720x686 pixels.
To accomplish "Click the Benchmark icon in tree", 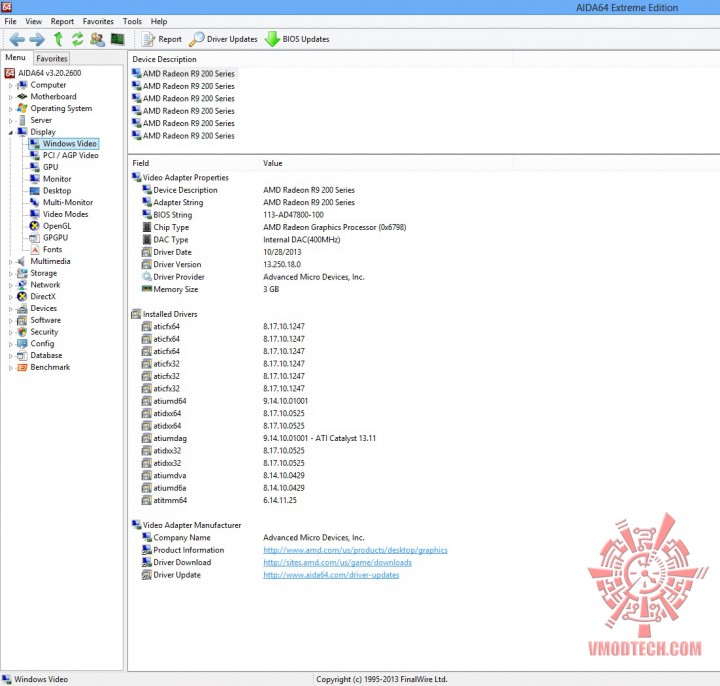I will tap(22, 367).
